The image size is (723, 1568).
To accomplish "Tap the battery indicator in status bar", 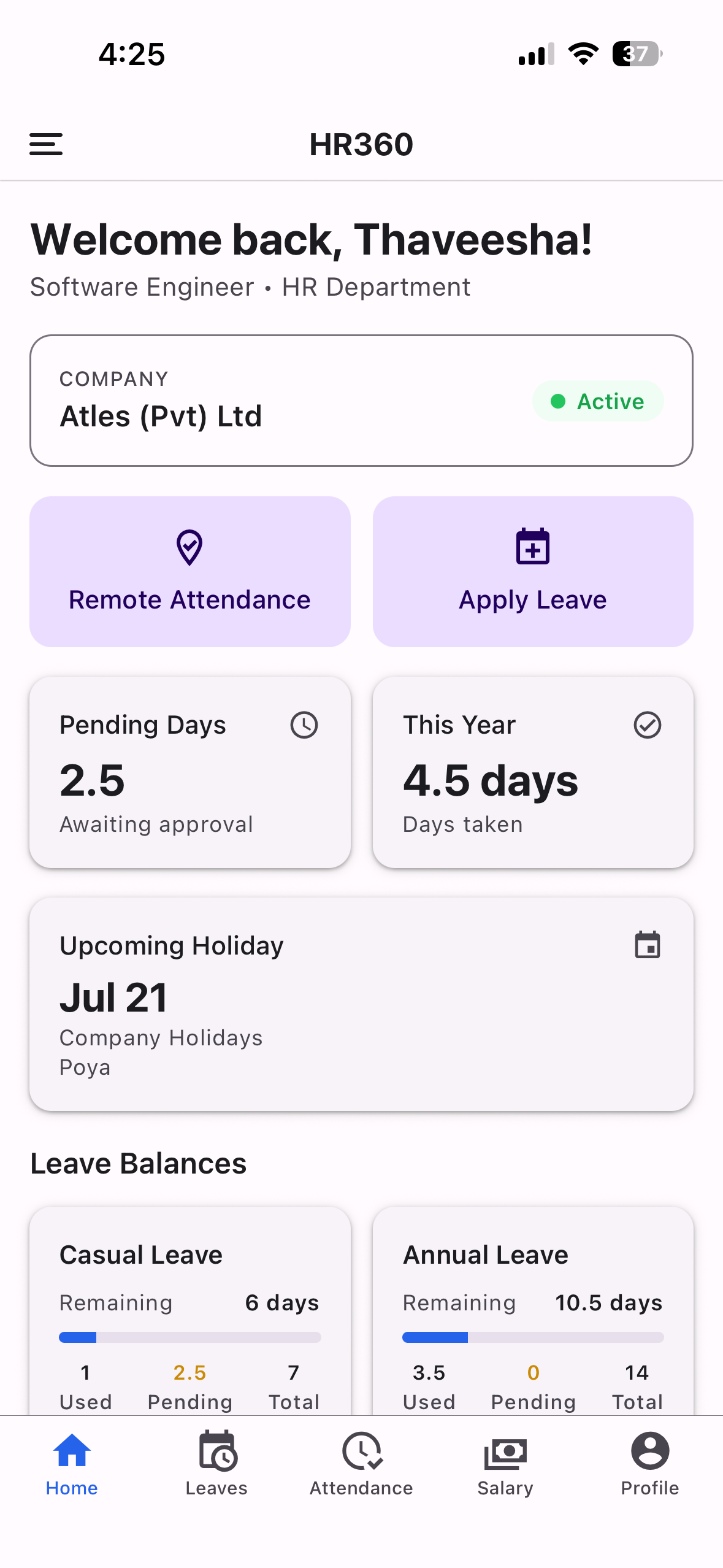I will pos(638,54).
